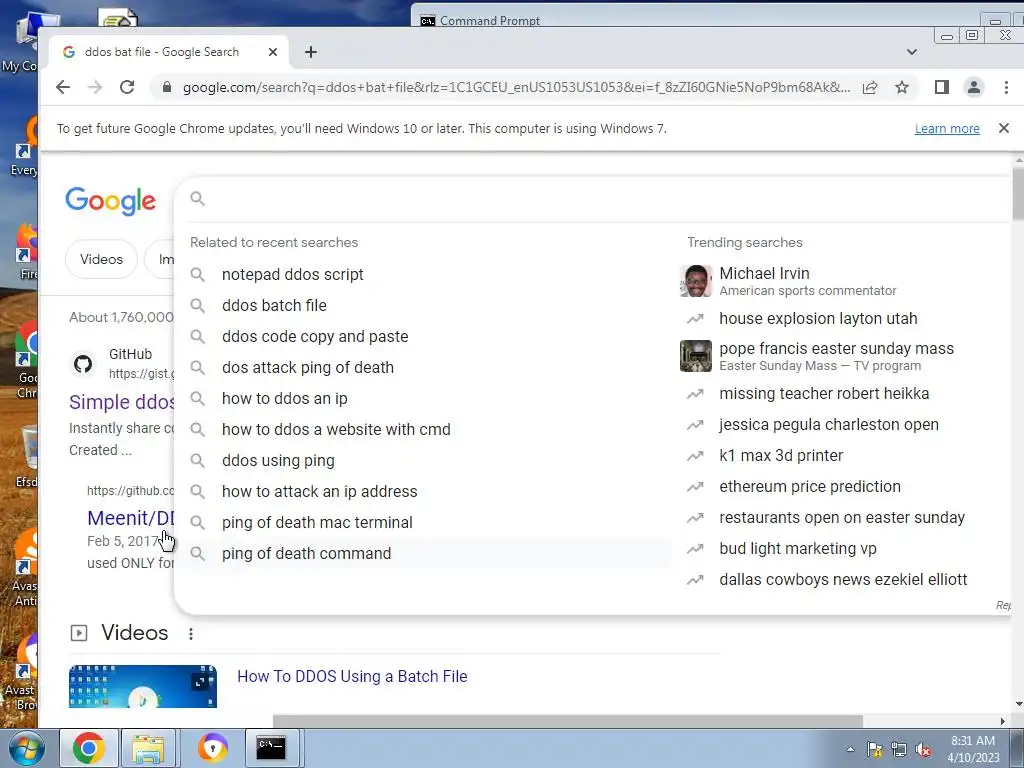Viewport: 1024px width, 768px height.
Task: Click the padlock site info icon
Action: point(167,87)
